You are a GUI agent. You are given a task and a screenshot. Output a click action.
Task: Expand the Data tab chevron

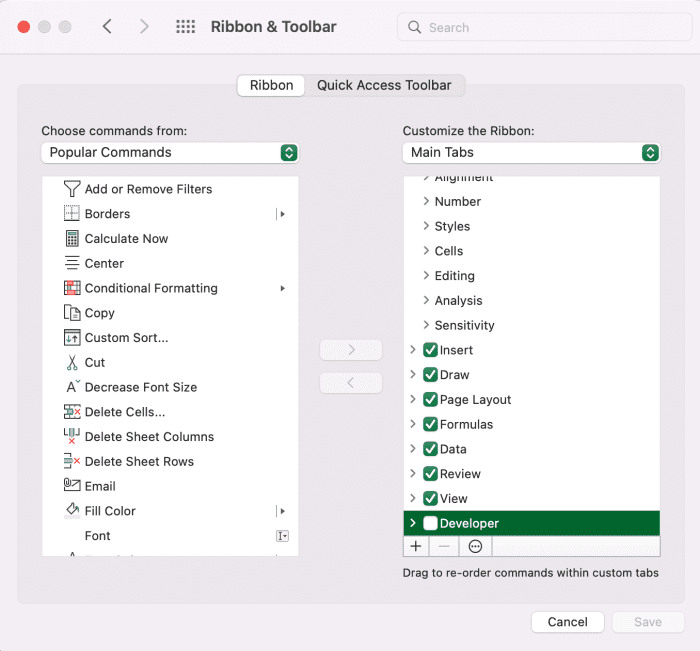(413, 449)
